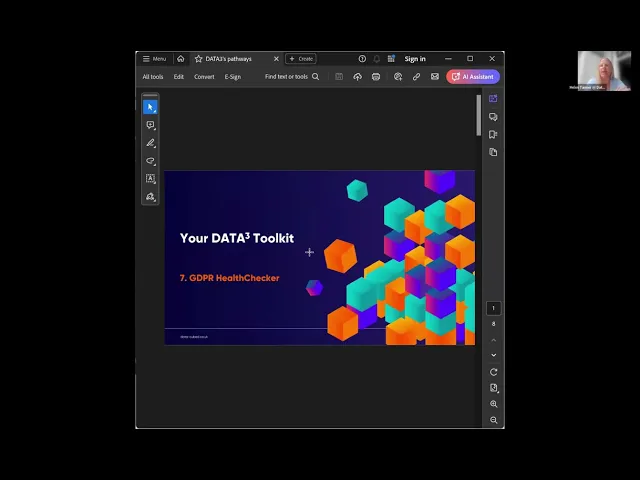
Task: Click the Rotate page icon
Action: [x=493, y=372]
